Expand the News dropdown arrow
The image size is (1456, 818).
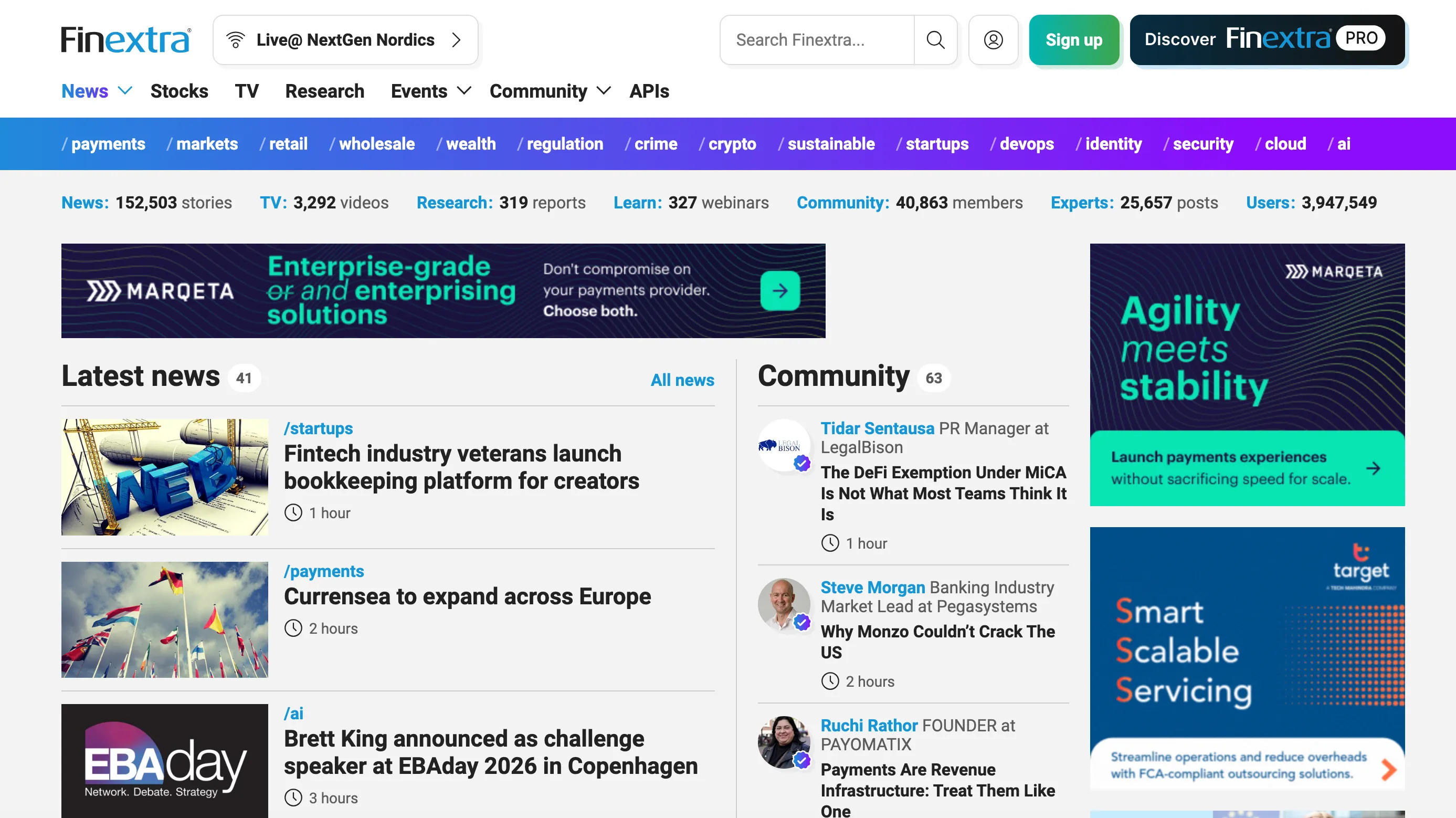click(x=125, y=90)
